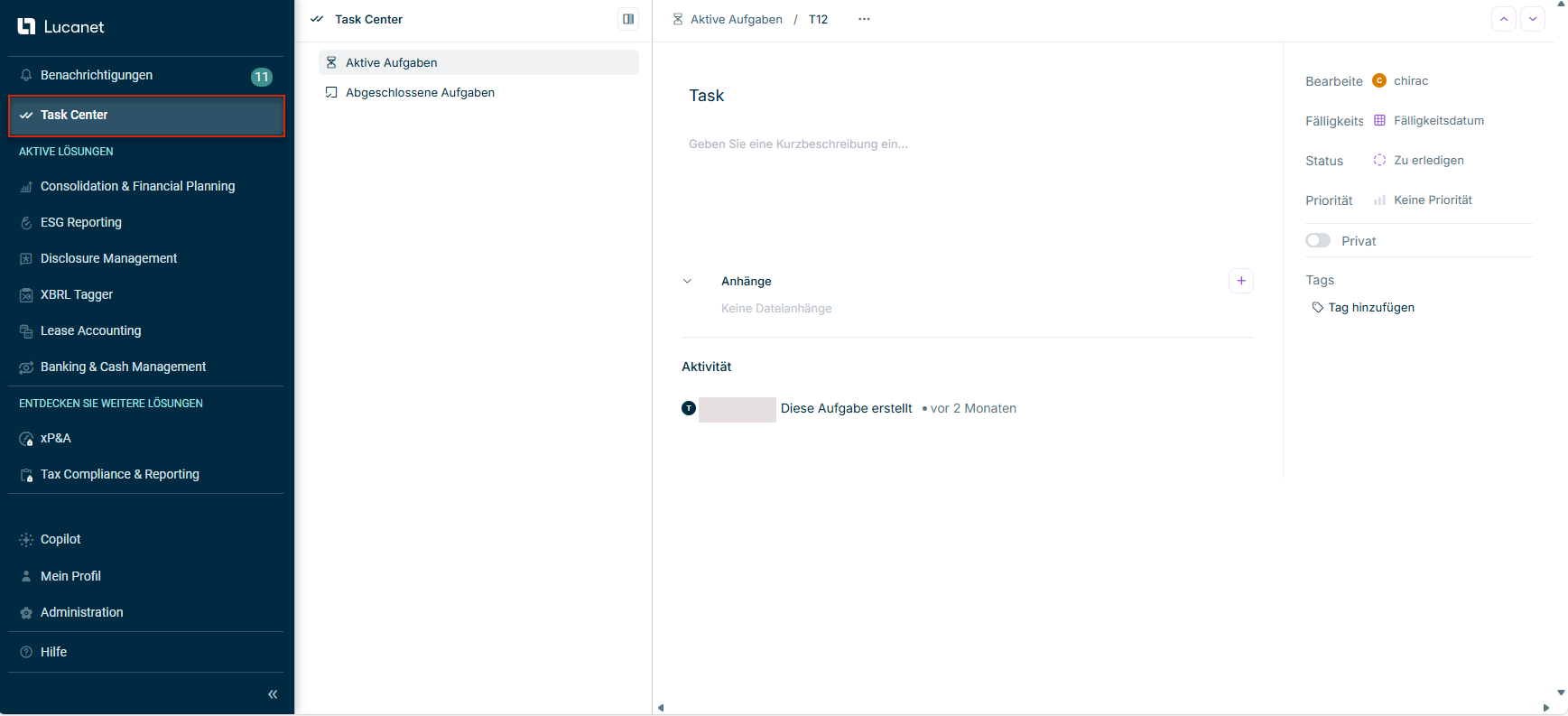Click the Hilfe question mark icon
1568x716 pixels.
click(26, 652)
